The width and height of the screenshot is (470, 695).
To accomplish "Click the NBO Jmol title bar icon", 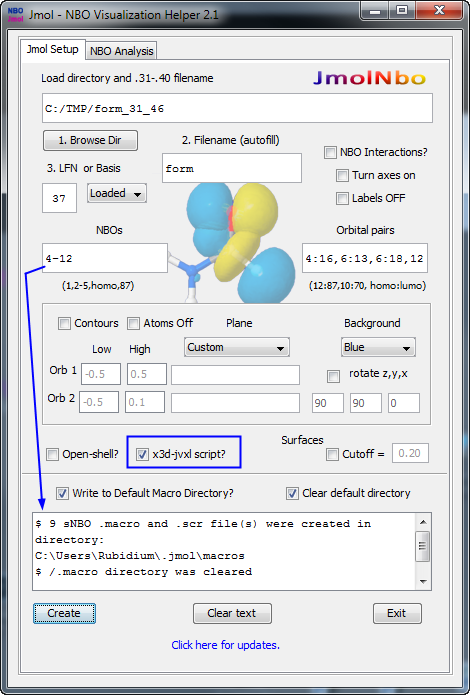I will [15, 14].
